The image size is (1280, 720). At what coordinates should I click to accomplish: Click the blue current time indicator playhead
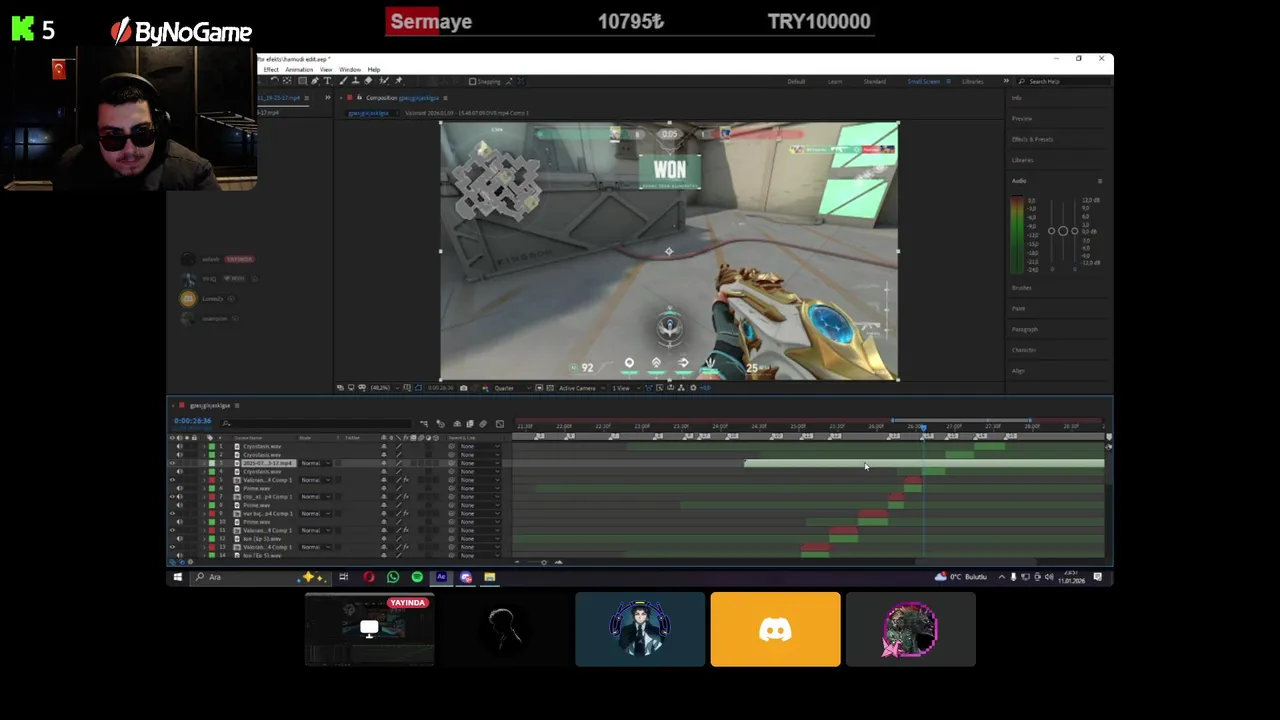click(x=923, y=427)
